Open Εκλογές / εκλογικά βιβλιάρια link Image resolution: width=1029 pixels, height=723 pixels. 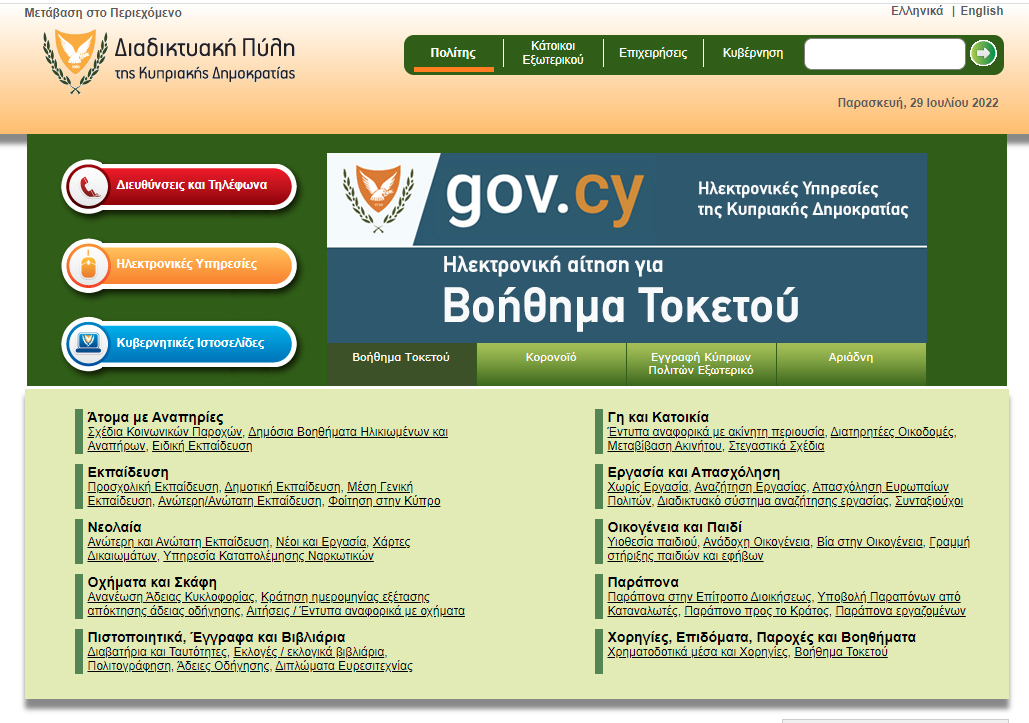coord(309,652)
